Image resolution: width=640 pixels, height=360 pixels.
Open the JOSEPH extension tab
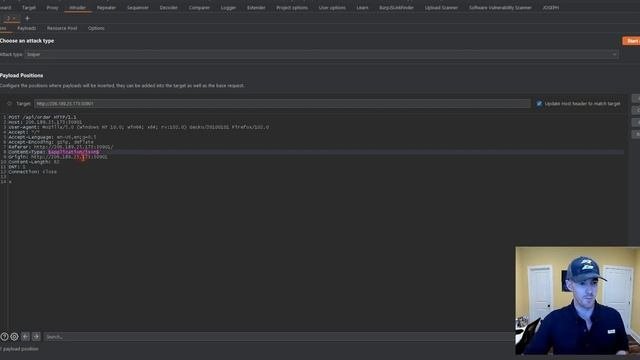click(x=551, y=7)
